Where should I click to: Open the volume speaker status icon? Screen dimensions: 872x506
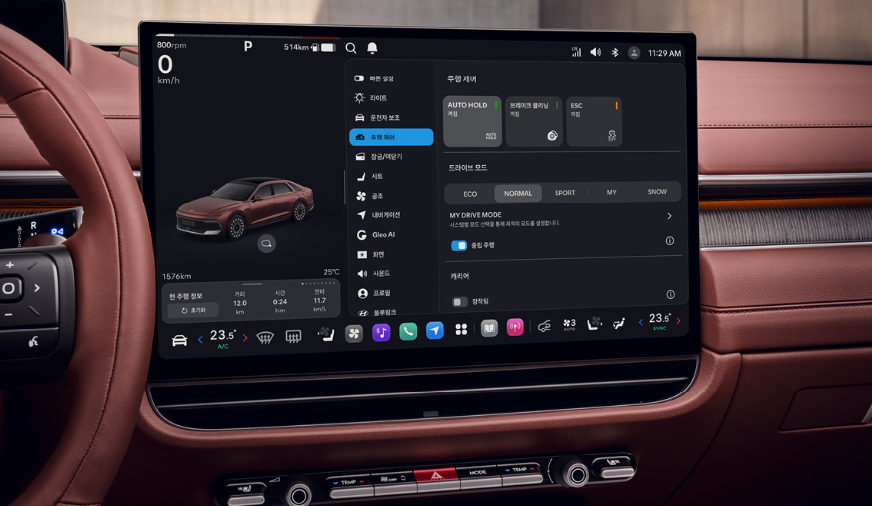[x=596, y=52]
